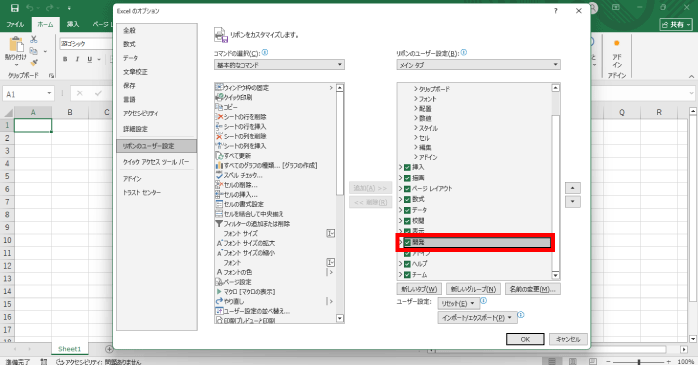Select the コピー command in commands list
This screenshot has width=698, height=365.
coord(274,107)
